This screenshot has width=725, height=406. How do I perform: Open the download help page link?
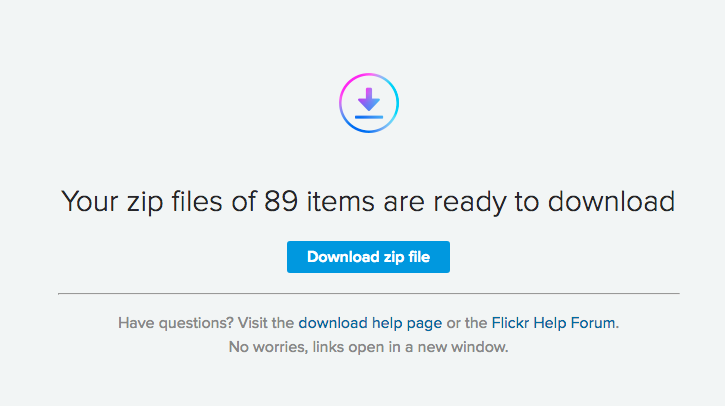(370, 323)
